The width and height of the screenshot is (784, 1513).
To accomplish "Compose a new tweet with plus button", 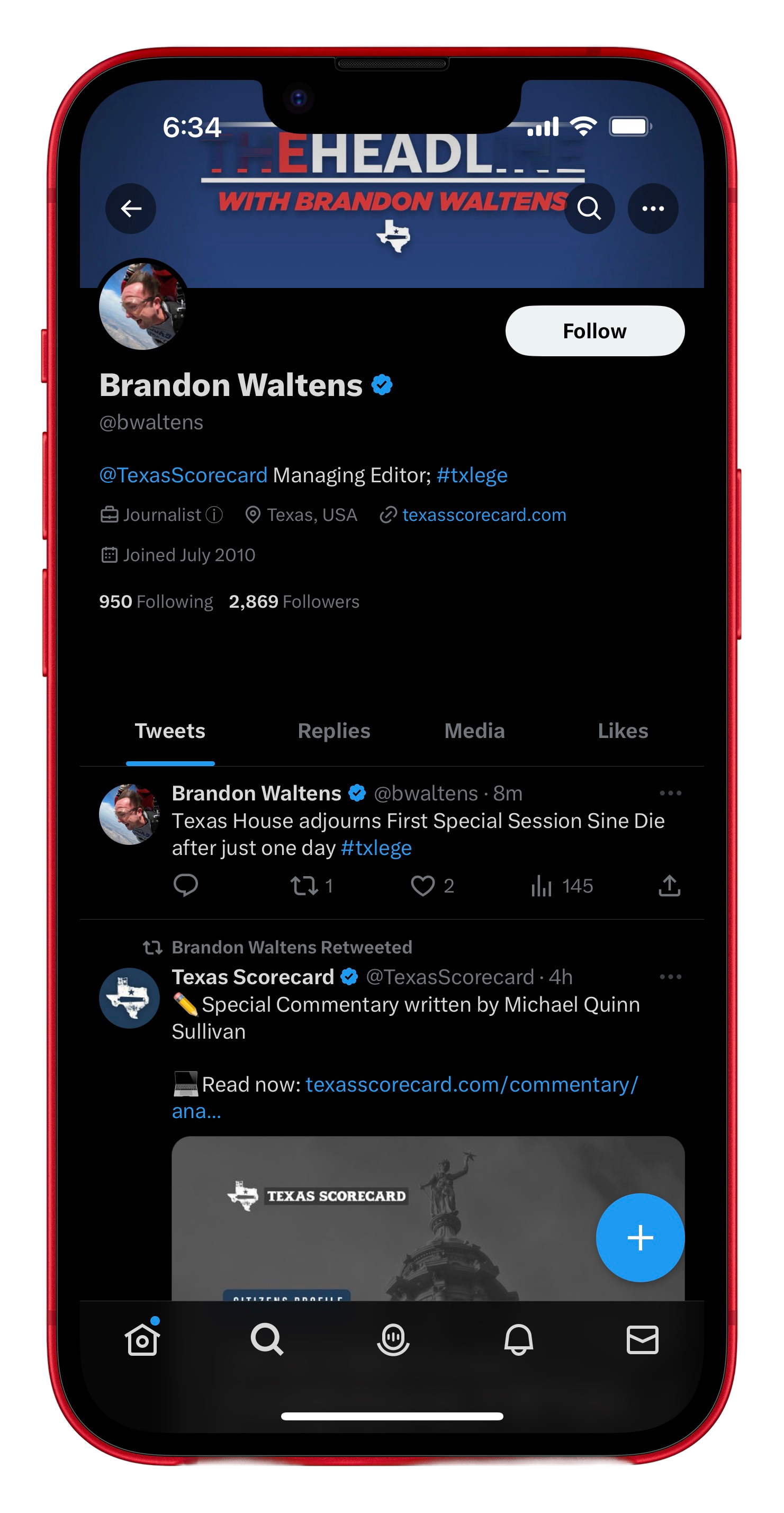I will point(640,1238).
